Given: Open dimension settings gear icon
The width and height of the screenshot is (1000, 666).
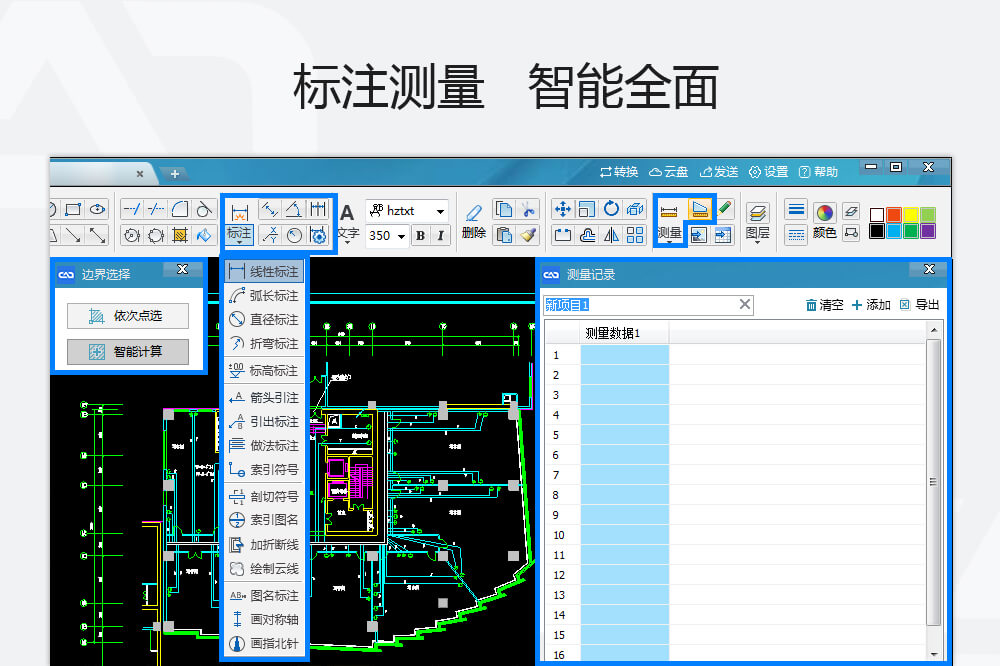Looking at the screenshot, I should 318,235.
